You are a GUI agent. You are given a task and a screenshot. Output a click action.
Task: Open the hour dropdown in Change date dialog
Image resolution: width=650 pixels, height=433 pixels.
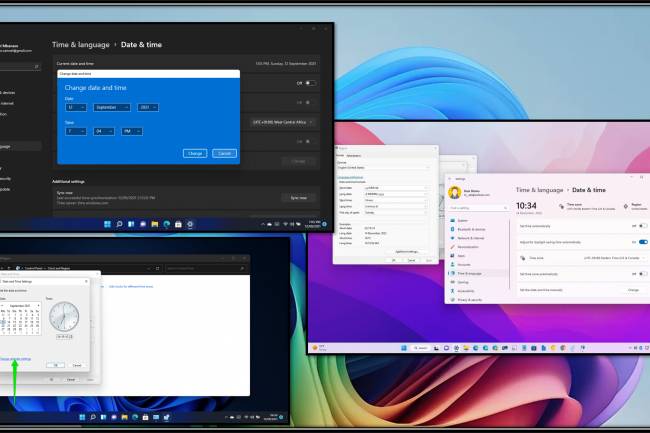pos(76,131)
